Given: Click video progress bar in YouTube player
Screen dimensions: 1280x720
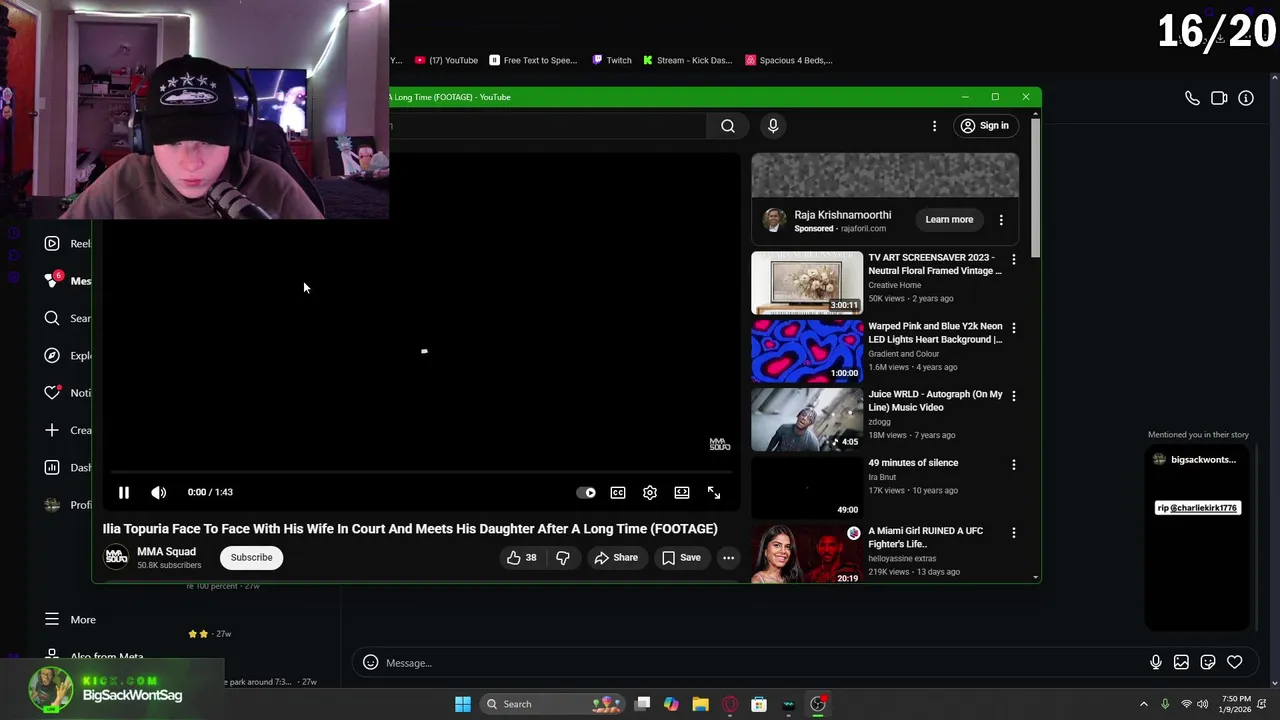Looking at the screenshot, I should (420, 472).
